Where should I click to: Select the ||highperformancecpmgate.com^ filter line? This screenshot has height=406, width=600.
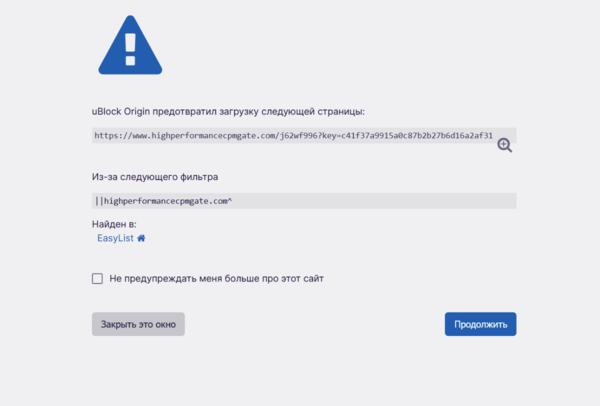tap(165, 201)
